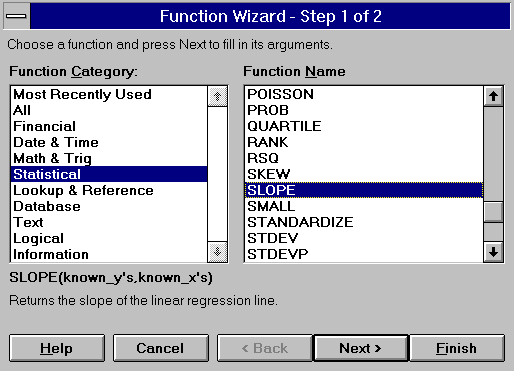Pick the Text category
Screen dimensions: 514x371
point(109,222)
